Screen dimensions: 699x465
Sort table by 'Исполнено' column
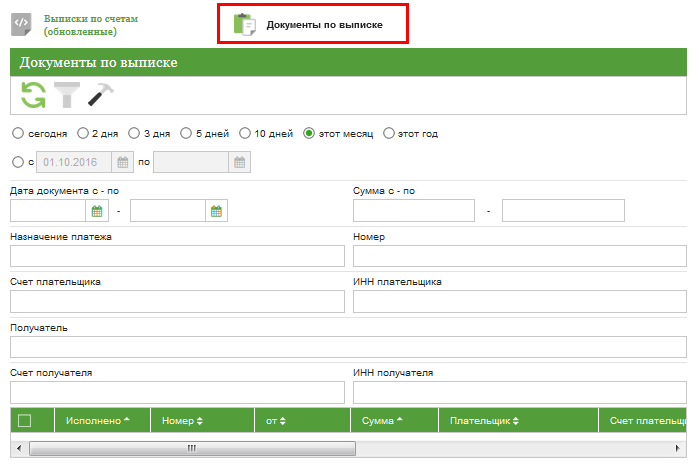[97, 421]
